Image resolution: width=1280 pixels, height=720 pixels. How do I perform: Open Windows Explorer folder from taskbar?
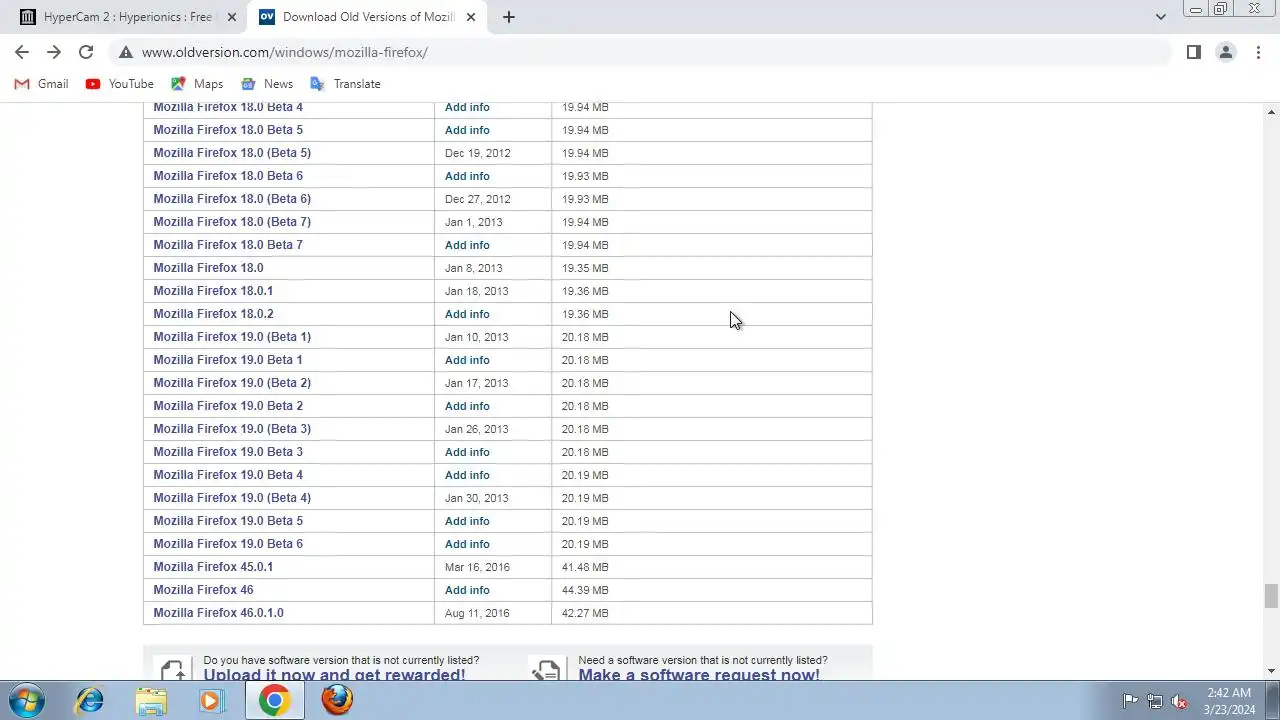(x=151, y=700)
